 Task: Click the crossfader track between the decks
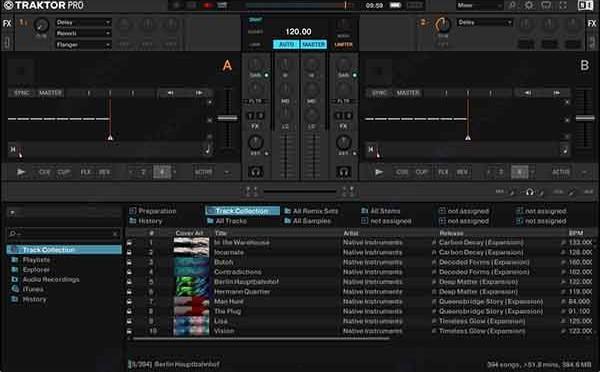pyautogui.click(x=300, y=191)
